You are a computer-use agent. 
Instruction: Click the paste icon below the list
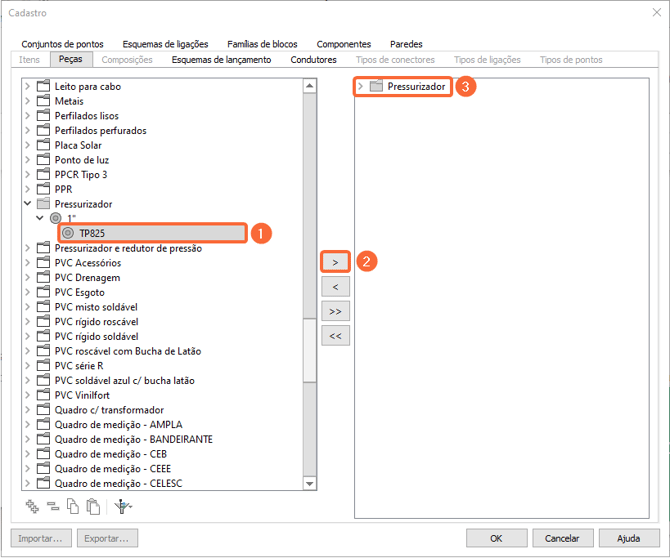click(x=93, y=506)
